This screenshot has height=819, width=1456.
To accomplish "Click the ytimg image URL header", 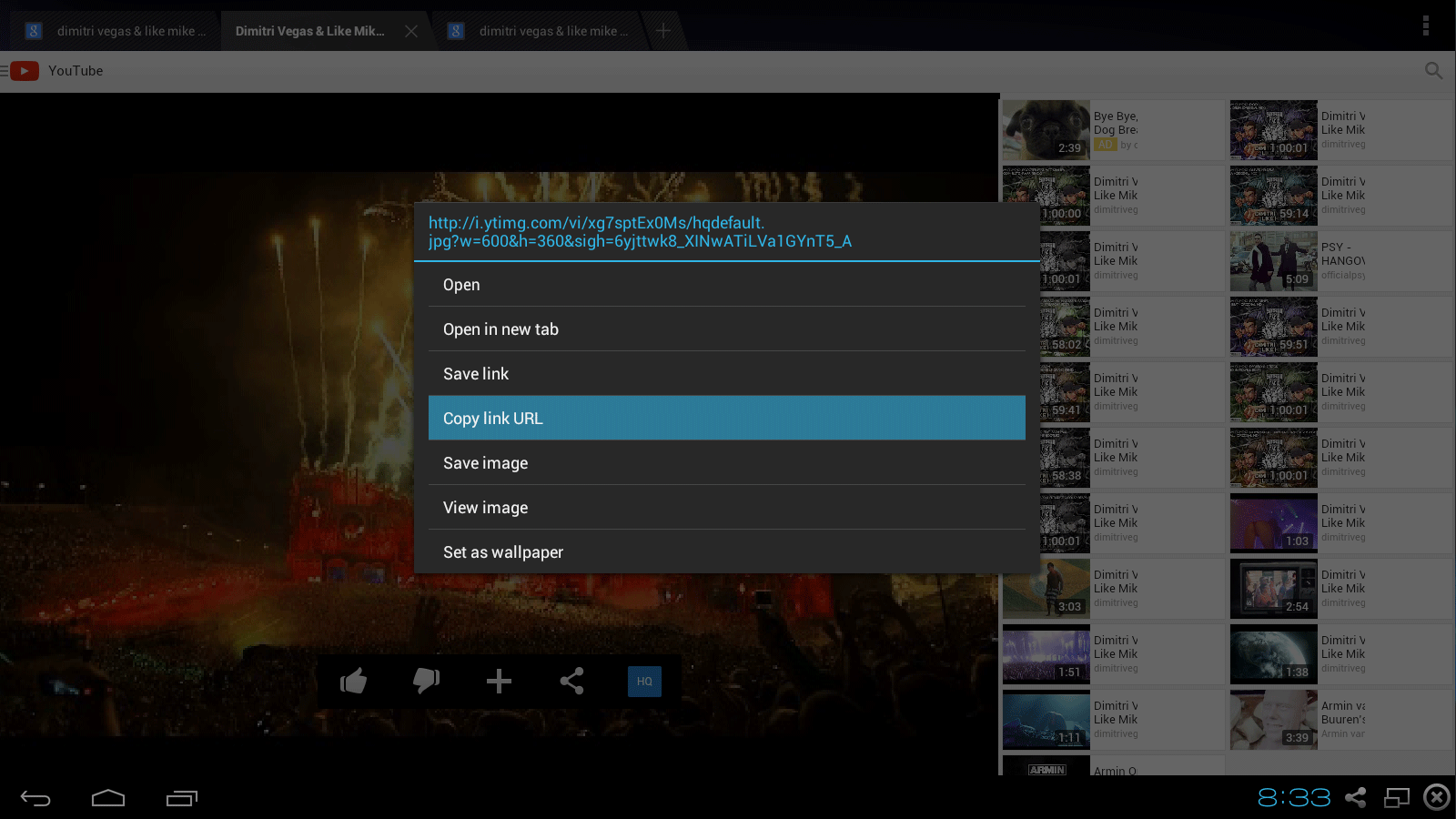I will [x=640, y=232].
